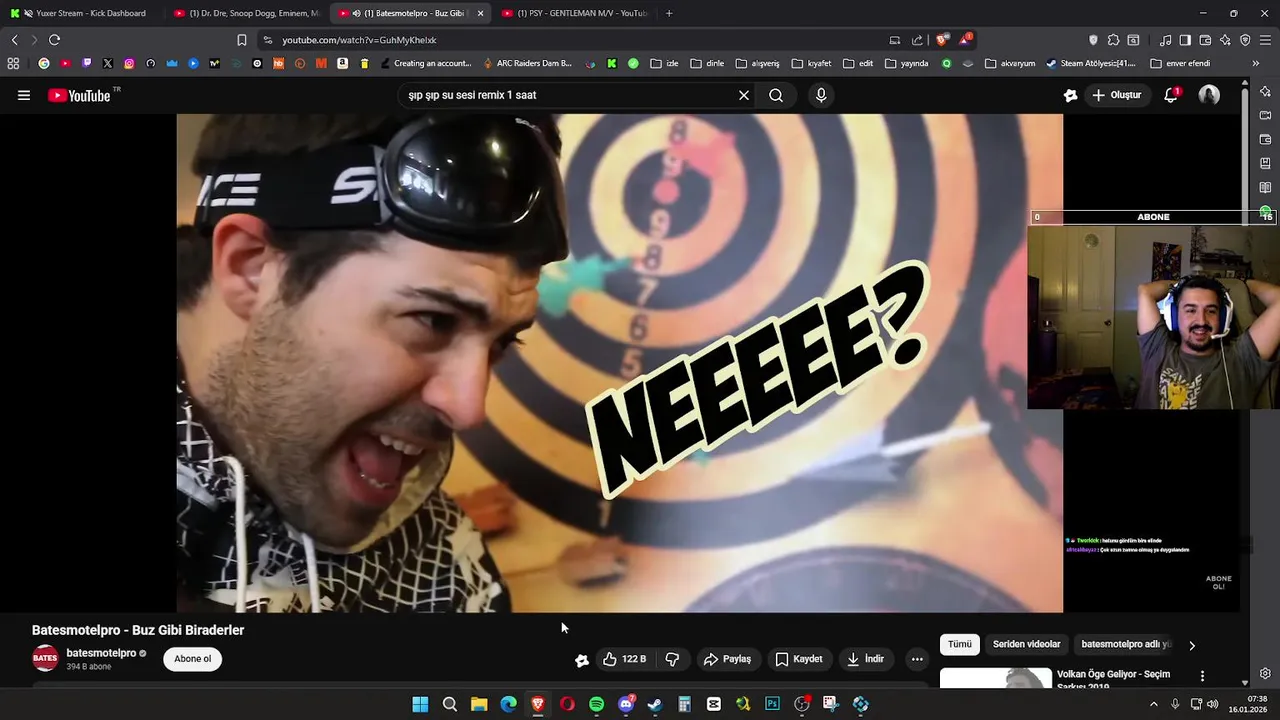Open the batesmotelpro channel name link
Screen dimensions: 1280x720
point(101,653)
